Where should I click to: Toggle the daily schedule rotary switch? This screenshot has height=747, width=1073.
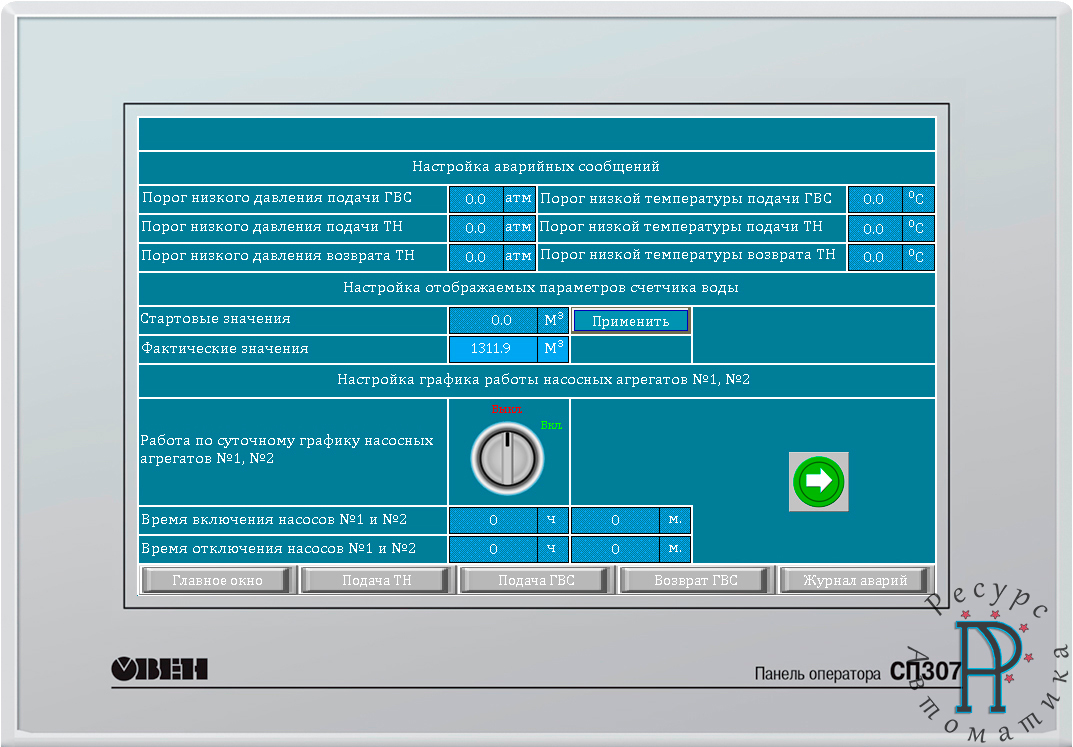point(507,459)
